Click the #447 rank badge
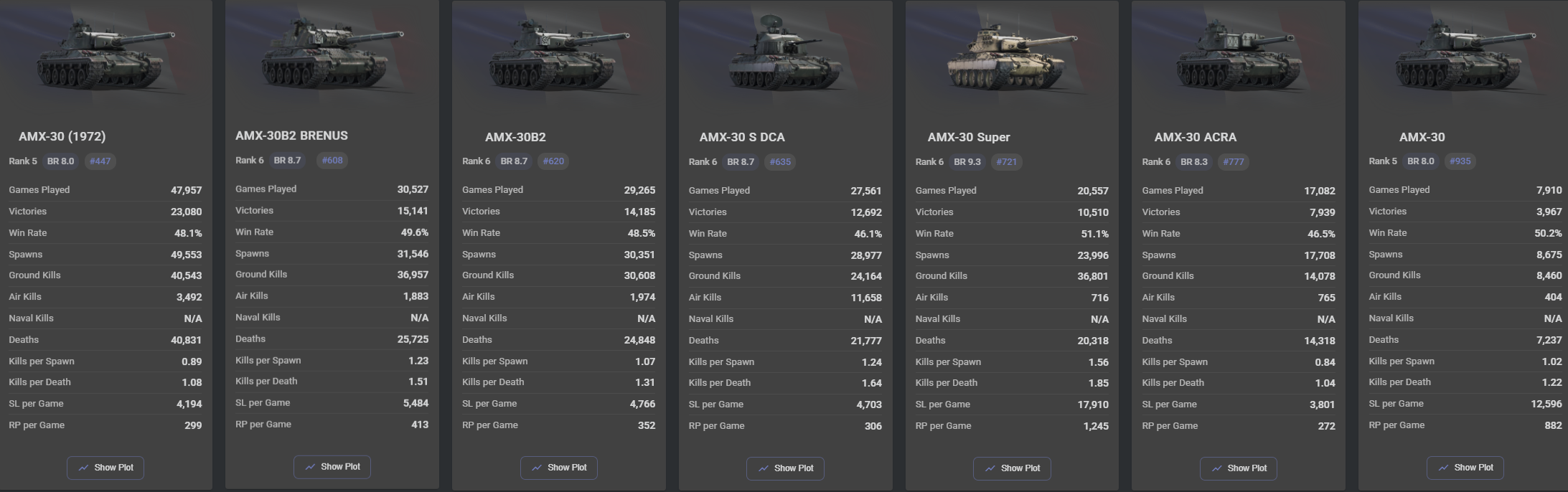 (x=100, y=161)
